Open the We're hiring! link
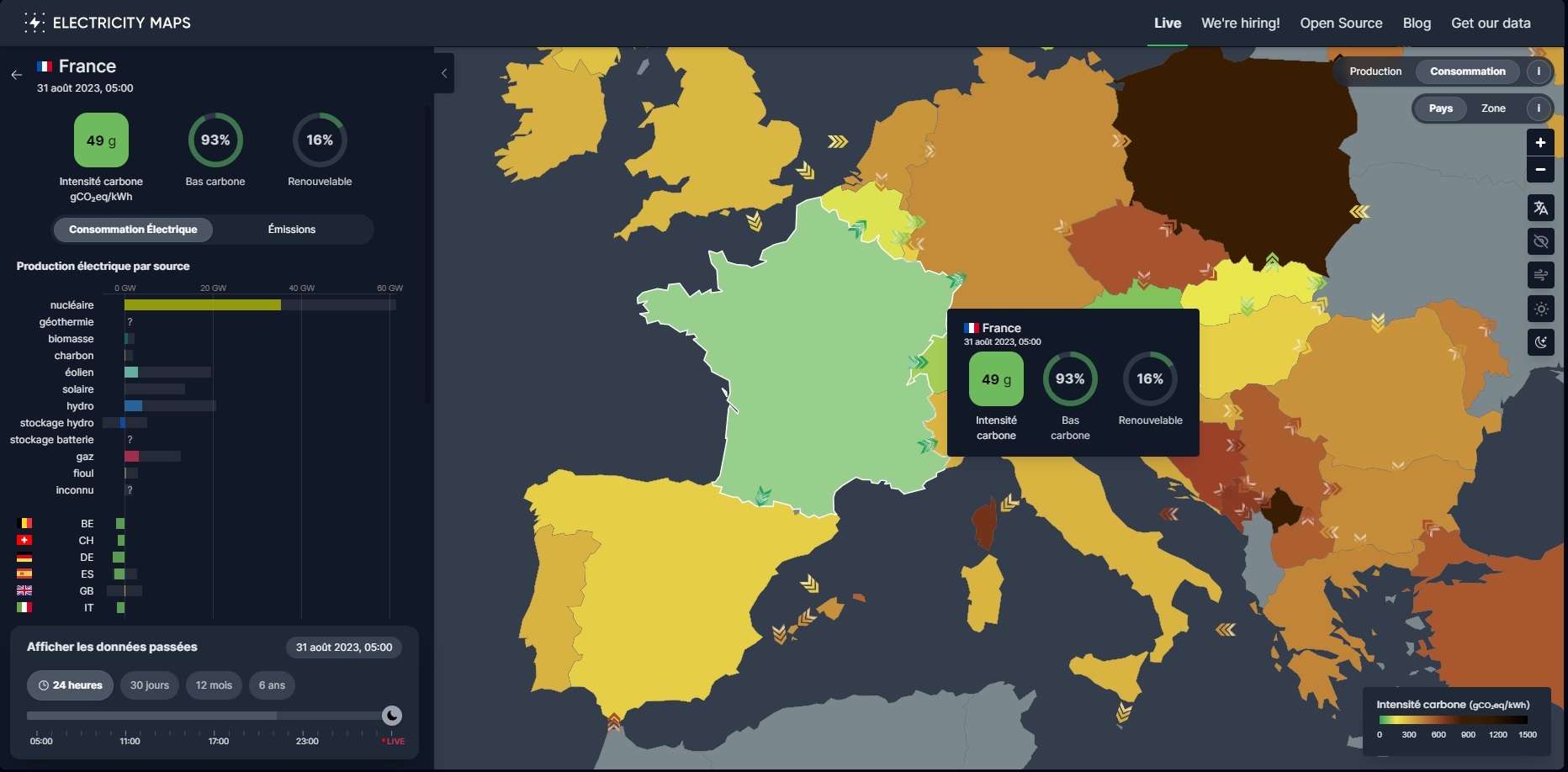Viewport: 1568px width, 772px height. 1241,24
